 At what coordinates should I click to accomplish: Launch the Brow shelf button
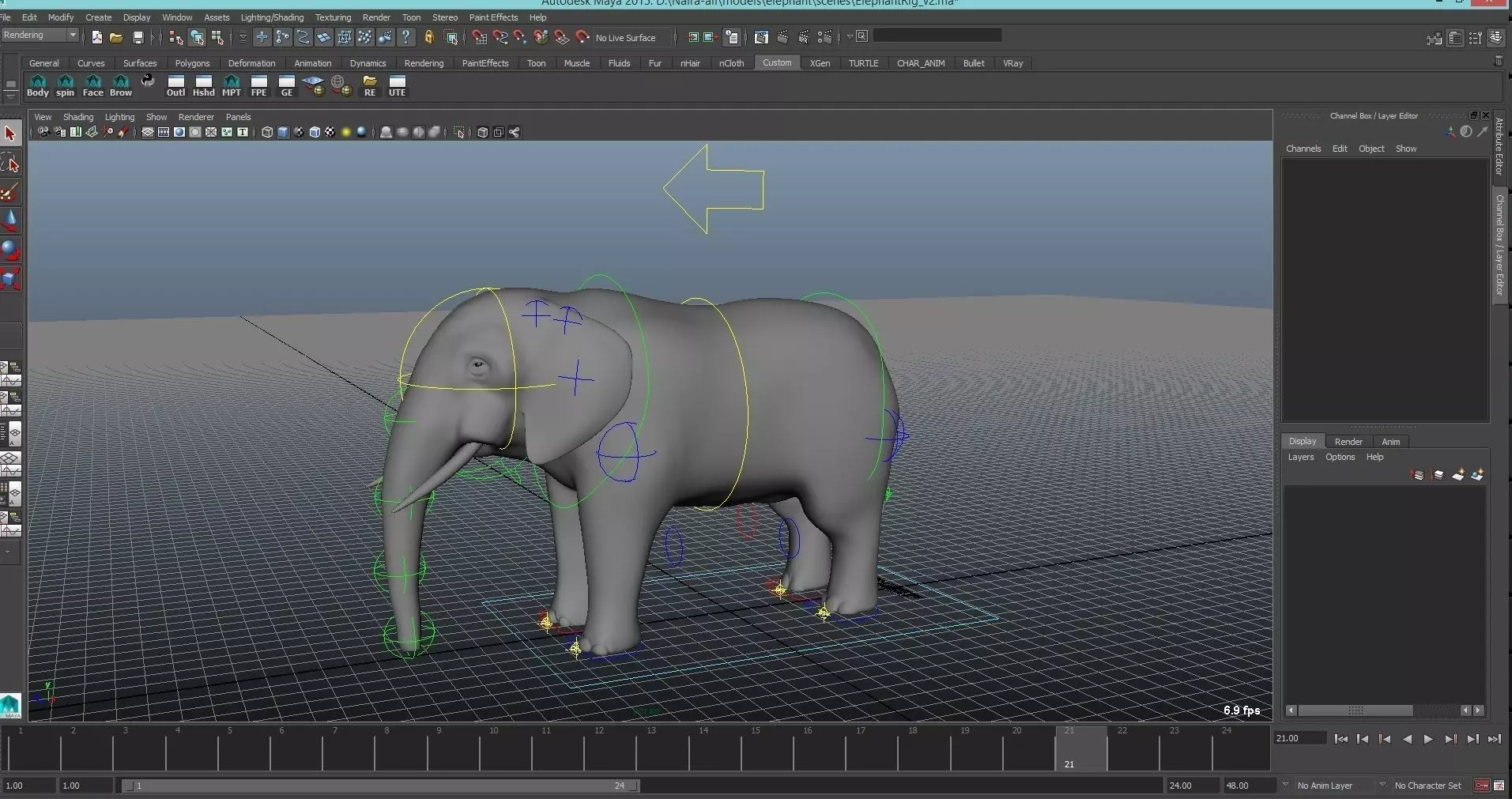coord(121,86)
